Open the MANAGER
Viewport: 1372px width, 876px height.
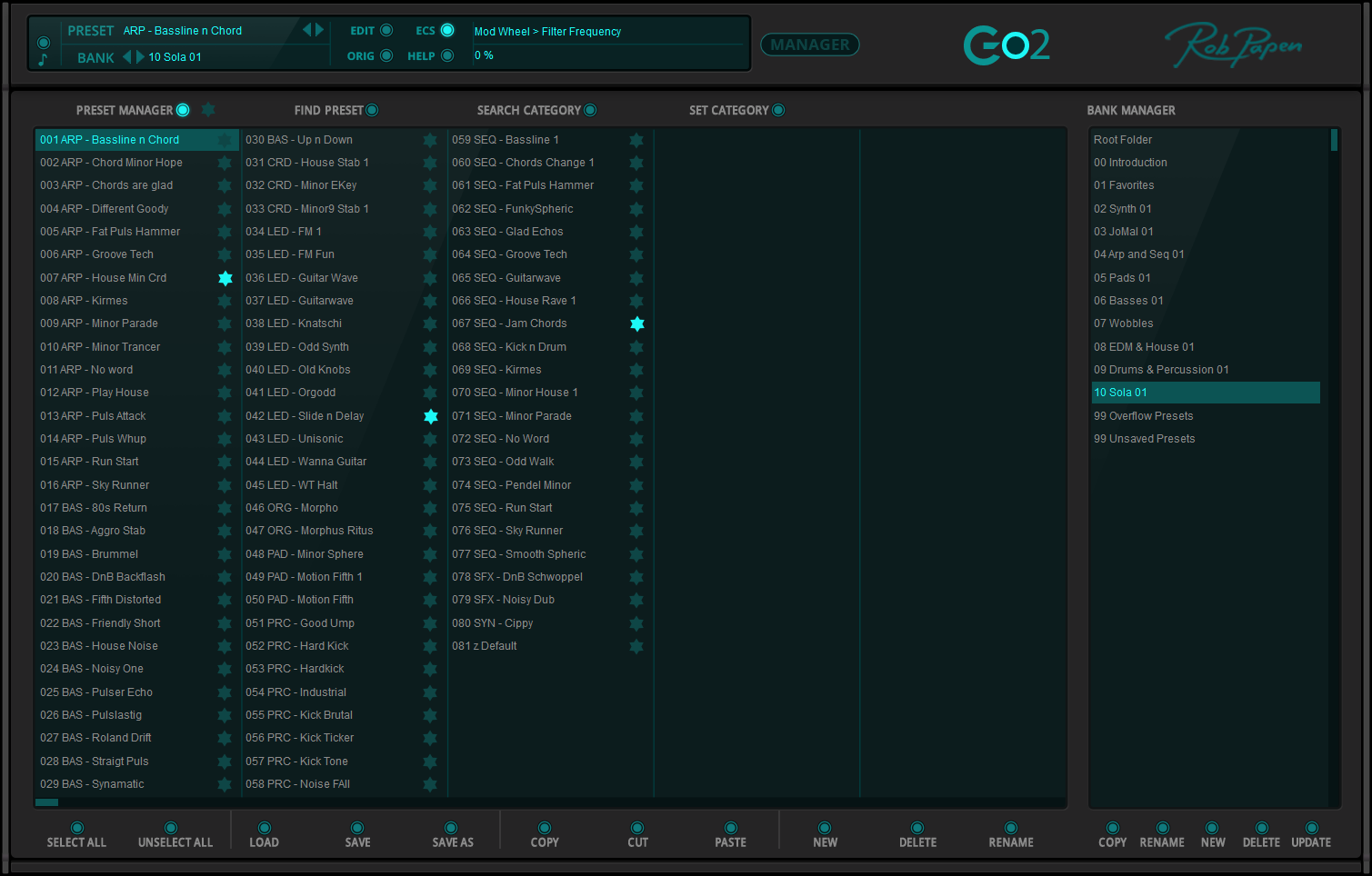pyautogui.click(x=809, y=44)
